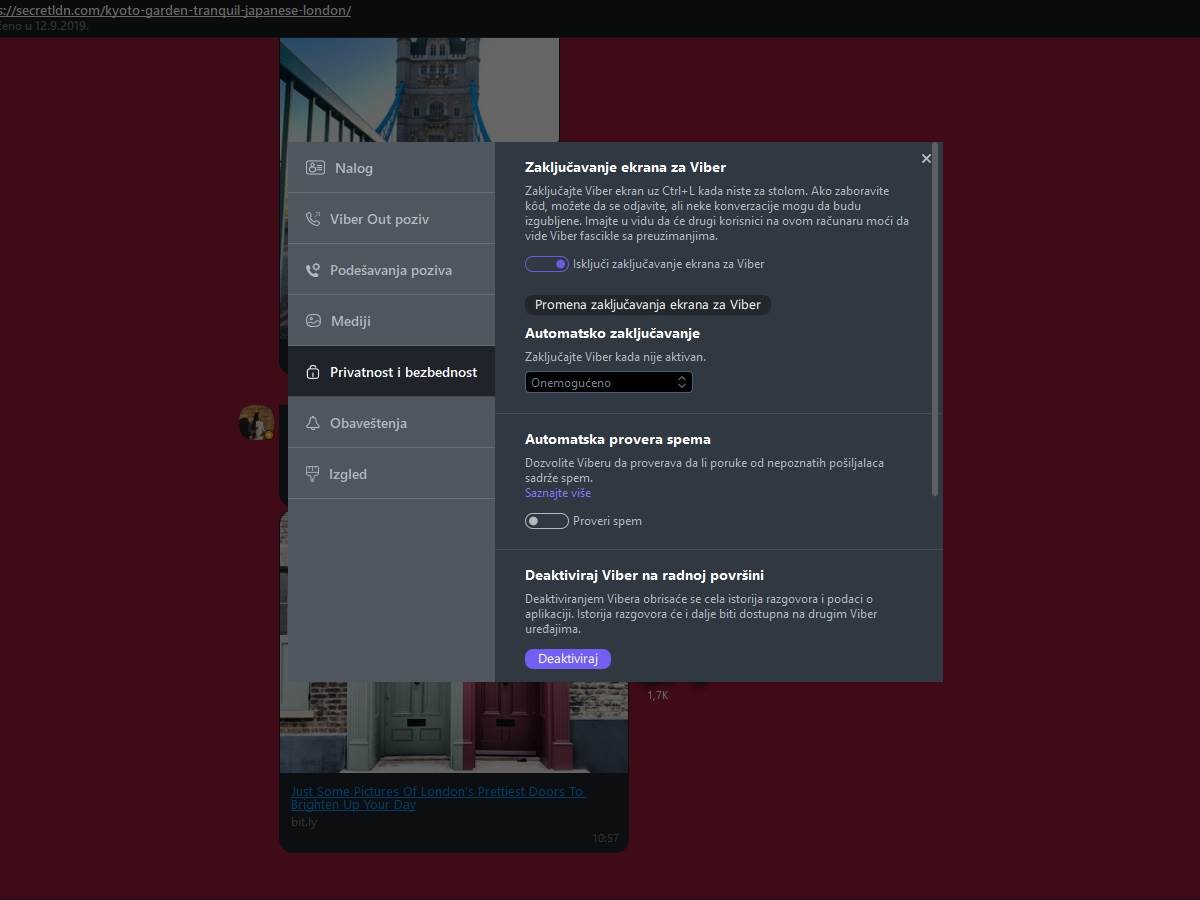Viewport: 1200px width, 900px height.
Task: Open the Onemogućeno auto-lock dropdown
Action: point(608,381)
